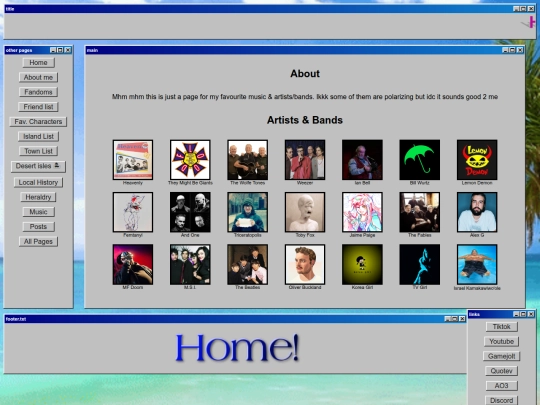Open the M.S.I. band photo

click(190, 264)
